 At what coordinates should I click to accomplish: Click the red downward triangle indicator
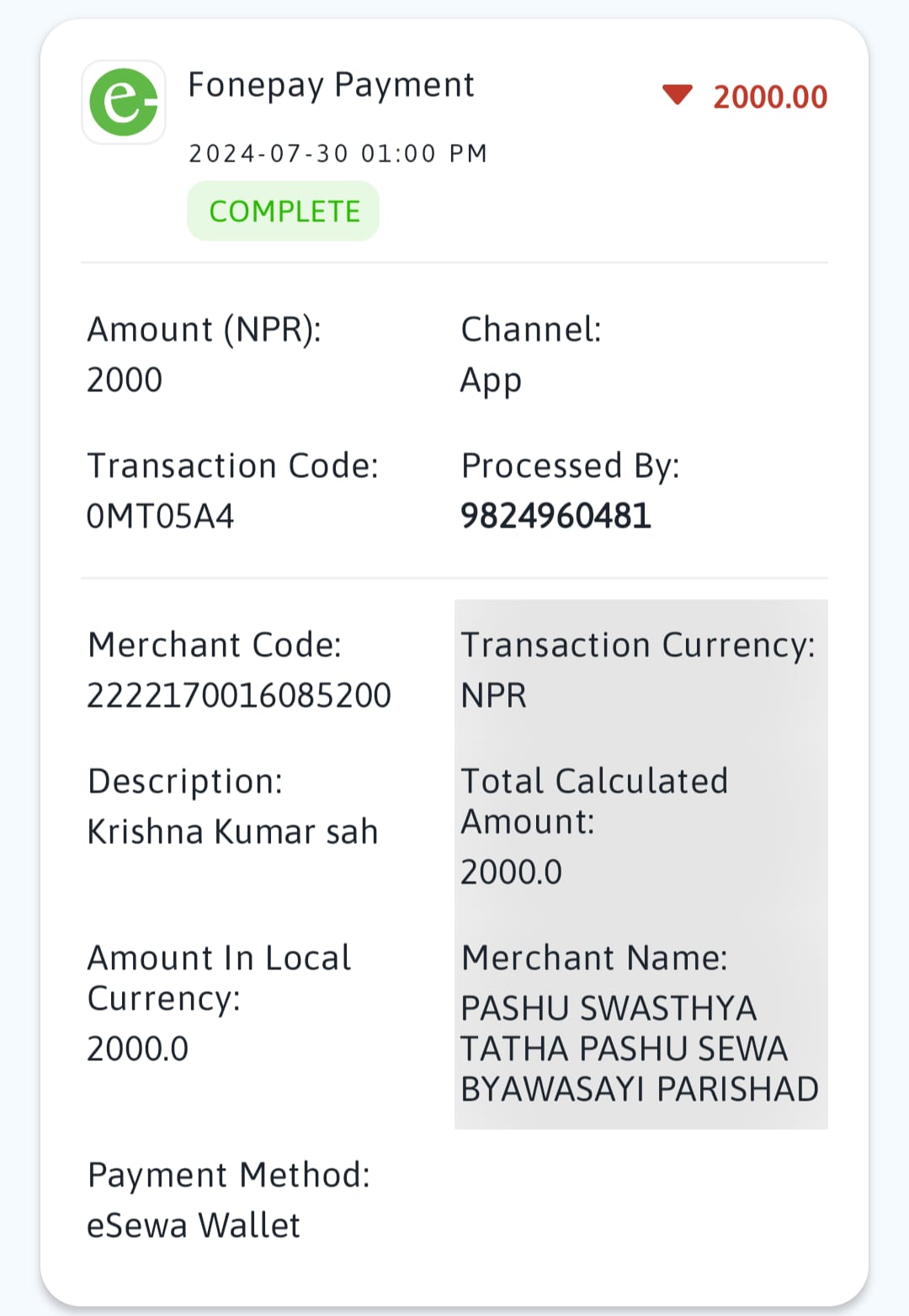[x=677, y=95]
